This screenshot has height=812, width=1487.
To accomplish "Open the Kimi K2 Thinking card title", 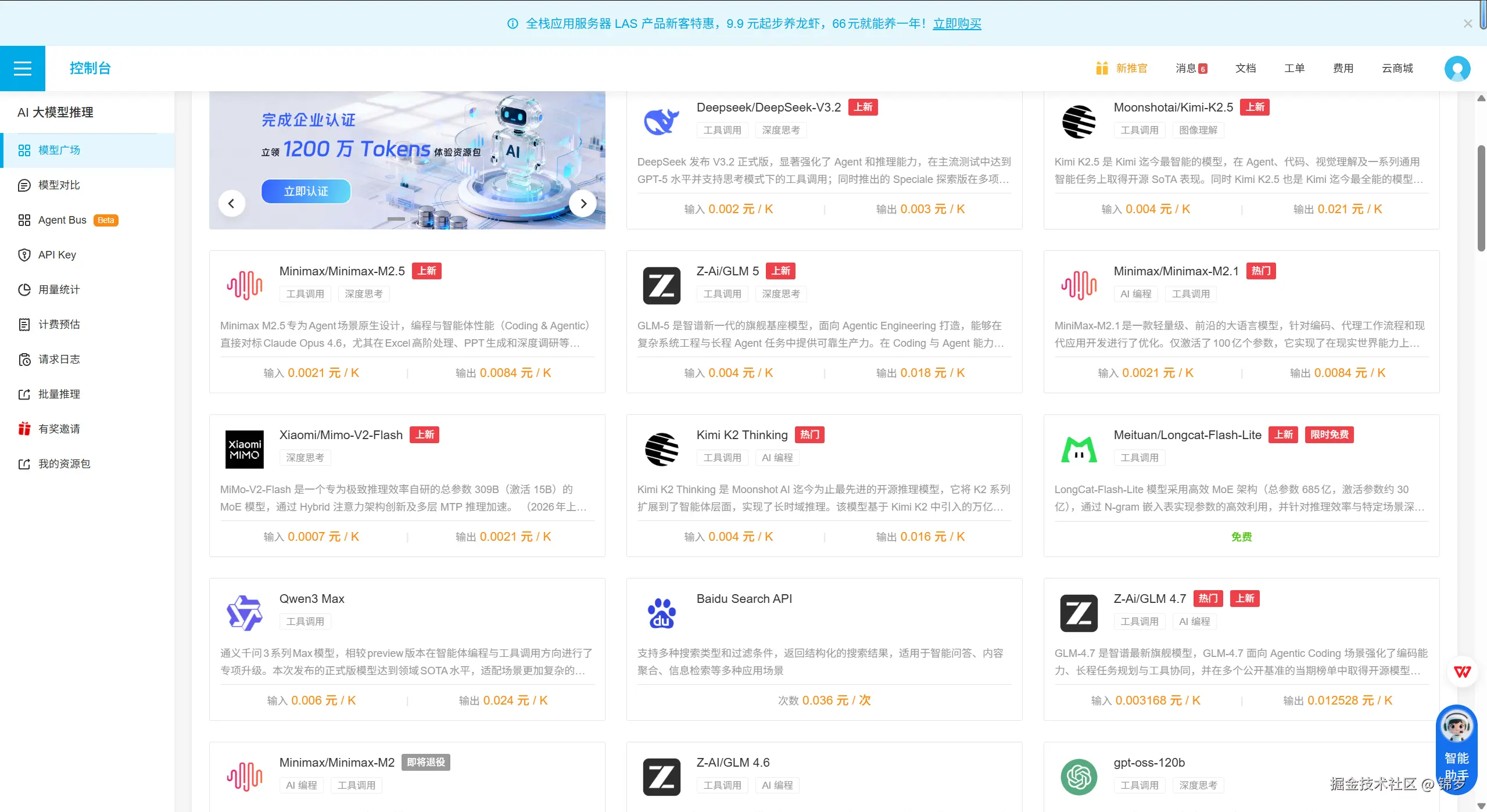I will [742, 435].
